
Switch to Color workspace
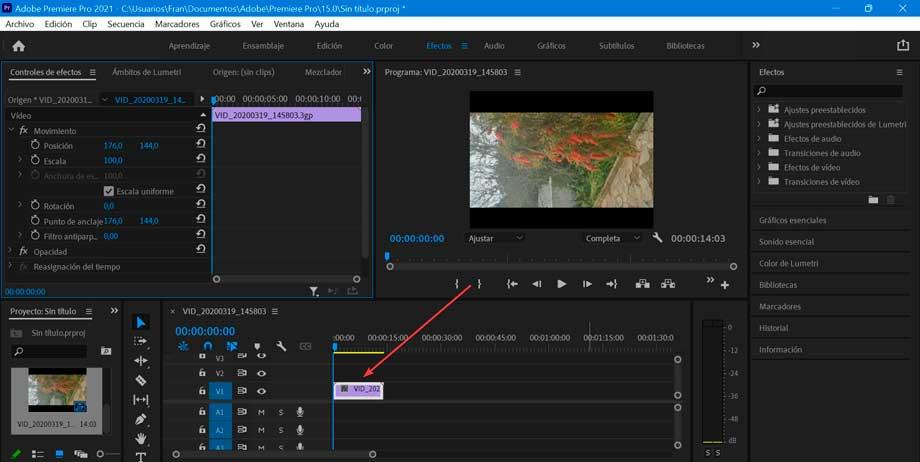[x=384, y=46]
